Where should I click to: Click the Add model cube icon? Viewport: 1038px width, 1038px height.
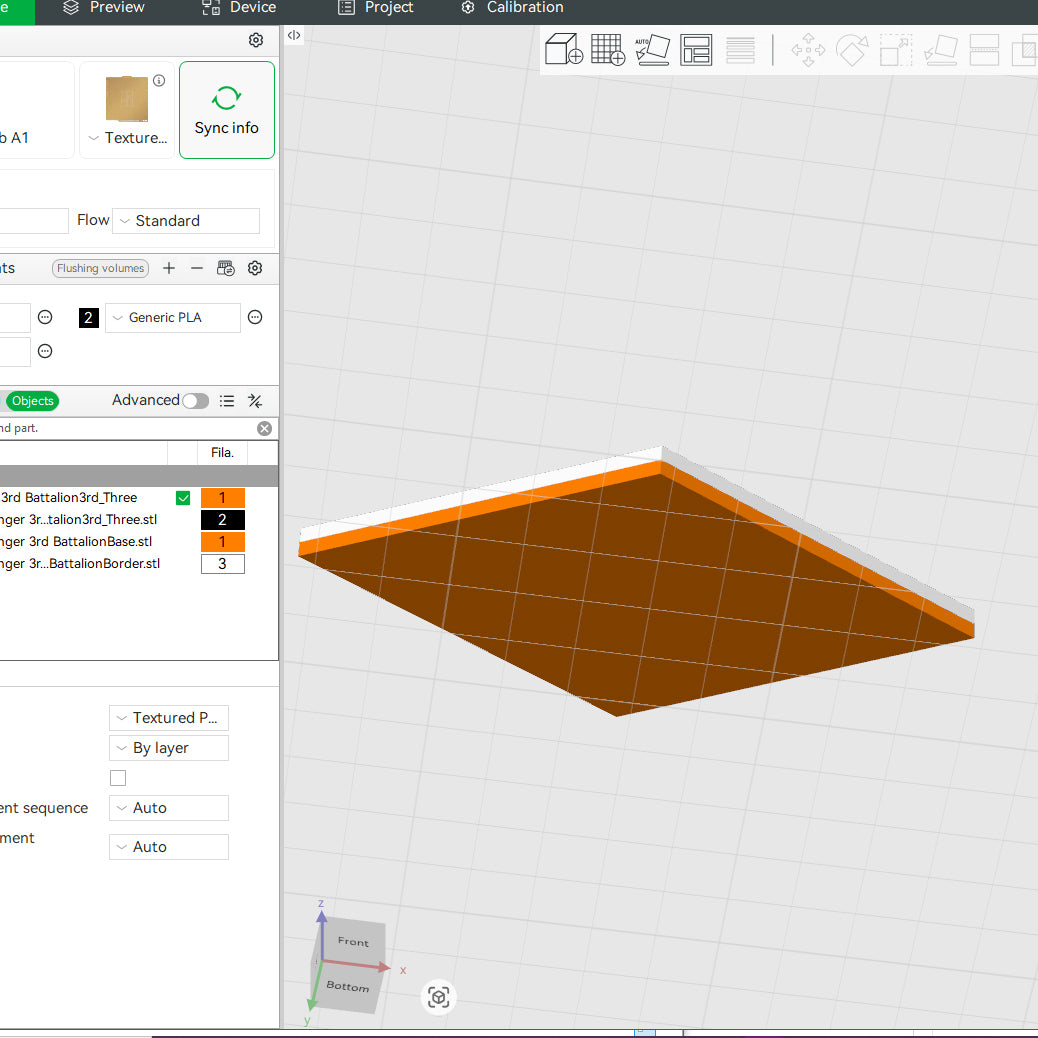(x=563, y=49)
